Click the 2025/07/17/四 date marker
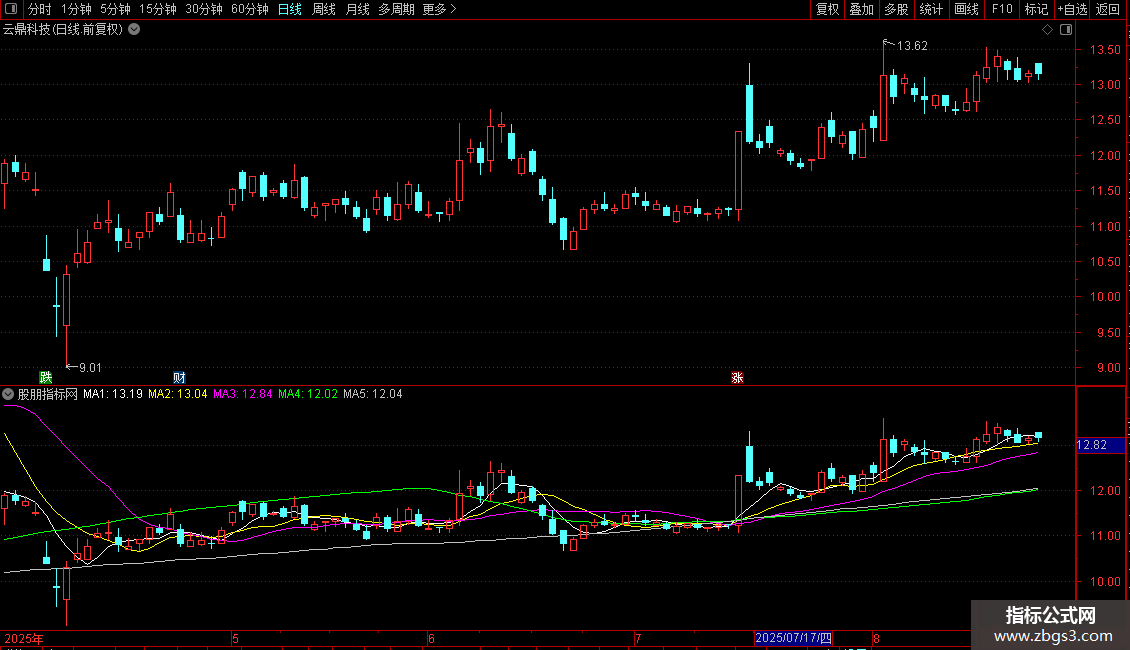The image size is (1130, 650). click(x=793, y=638)
